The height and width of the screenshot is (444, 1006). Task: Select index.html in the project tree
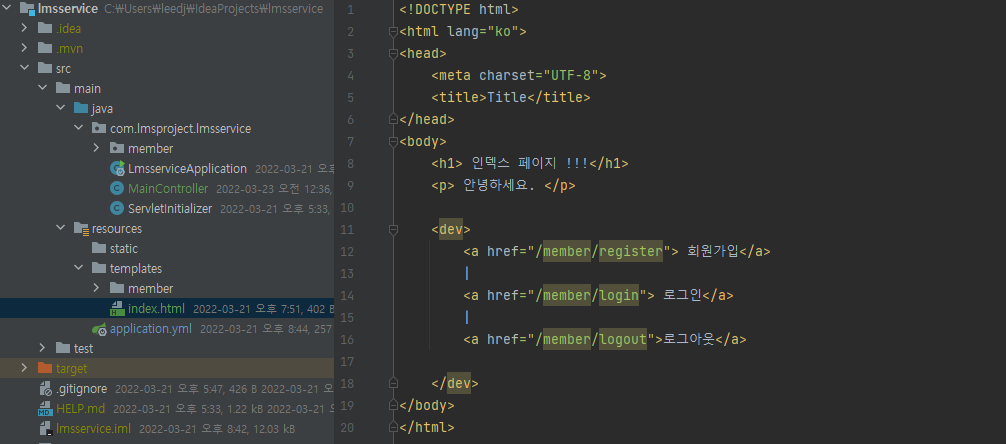click(x=157, y=309)
